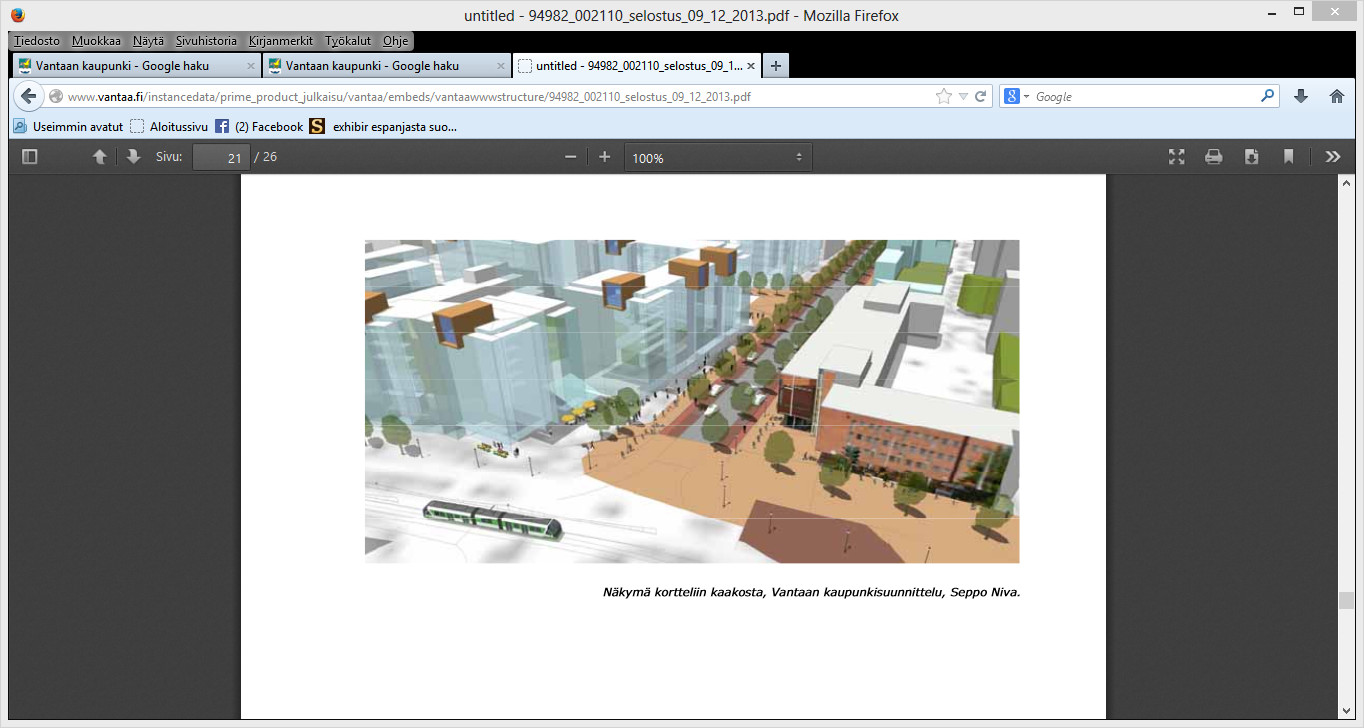The width and height of the screenshot is (1364, 728).
Task: Open a new browser tab
Action: 776,66
